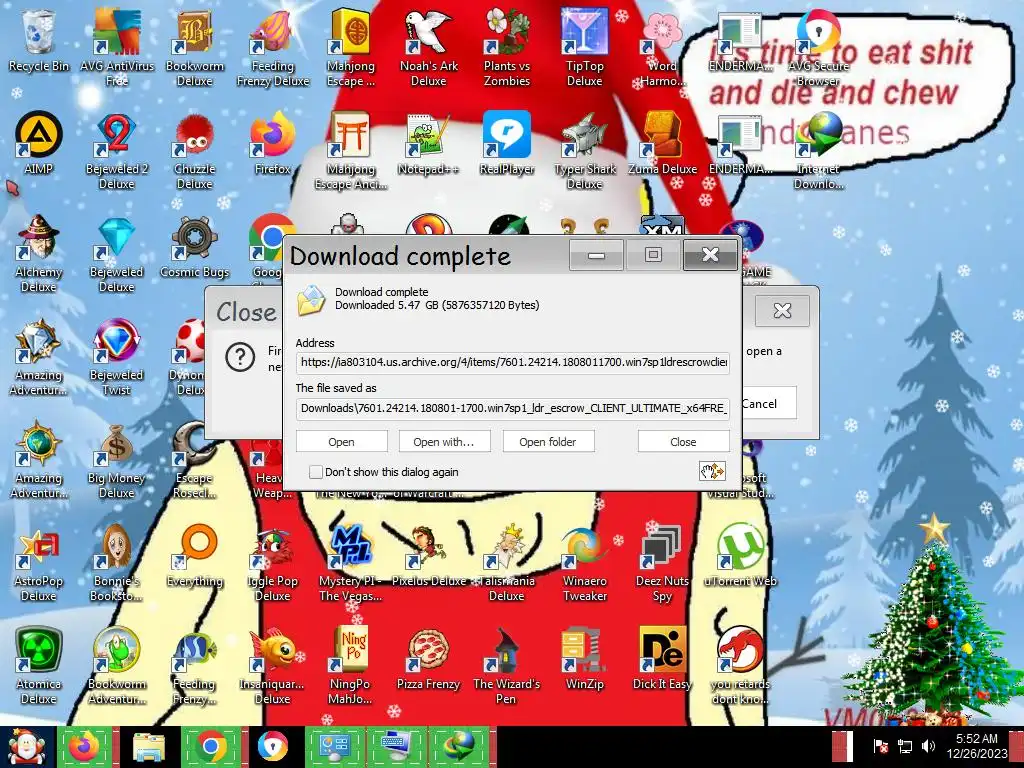Screen dimensions: 1024x768
Task: Switch to Chrome on the taskbar
Action: [x=212, y=747]
